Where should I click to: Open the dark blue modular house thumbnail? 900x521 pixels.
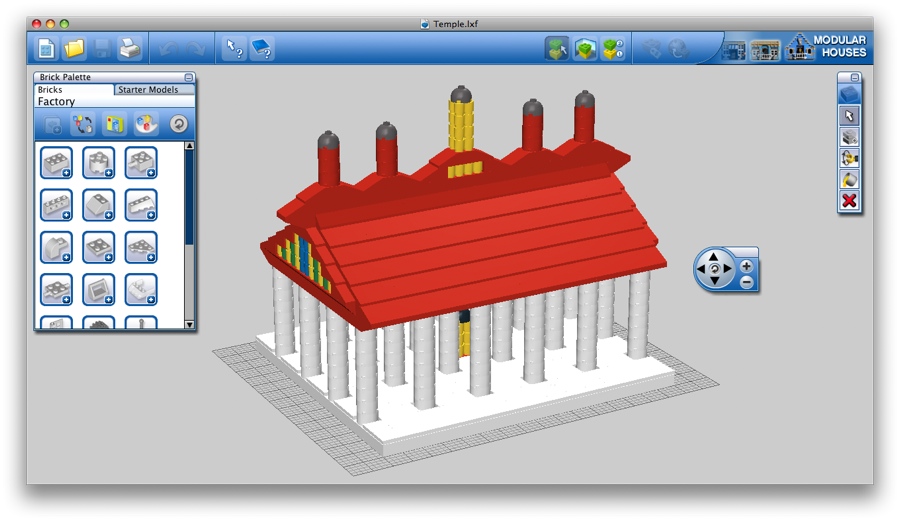[733, 50]
